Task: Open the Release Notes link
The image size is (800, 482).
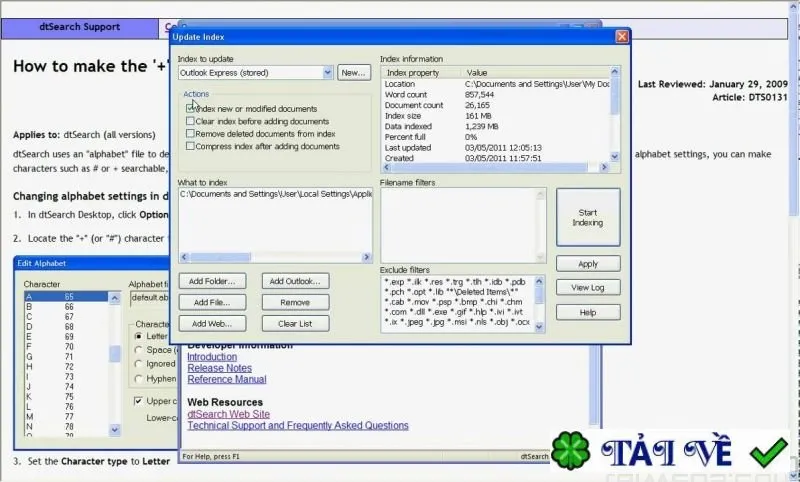Action: [x=219, y=368]
